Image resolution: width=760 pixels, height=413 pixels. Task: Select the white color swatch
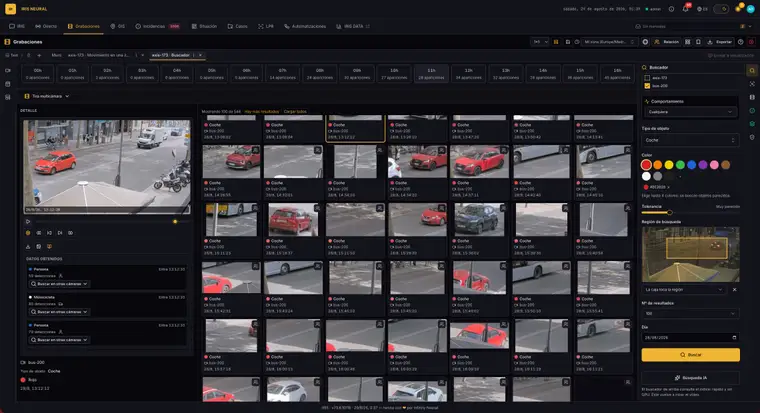[646, 176]
